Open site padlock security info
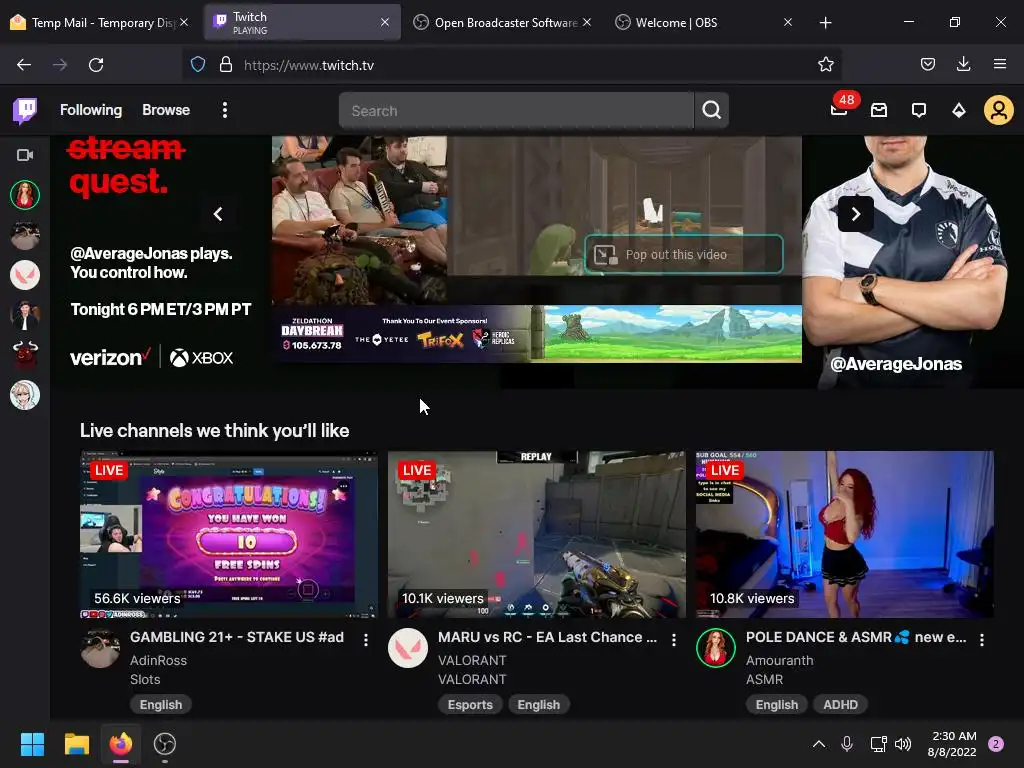Viewport: 1024px width, 768px height. tap(226, 64)
